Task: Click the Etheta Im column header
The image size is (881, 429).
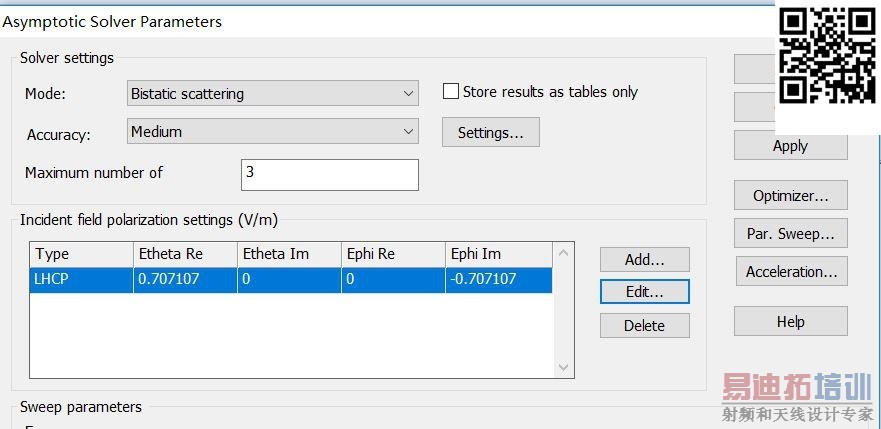Action: point(289,254)
